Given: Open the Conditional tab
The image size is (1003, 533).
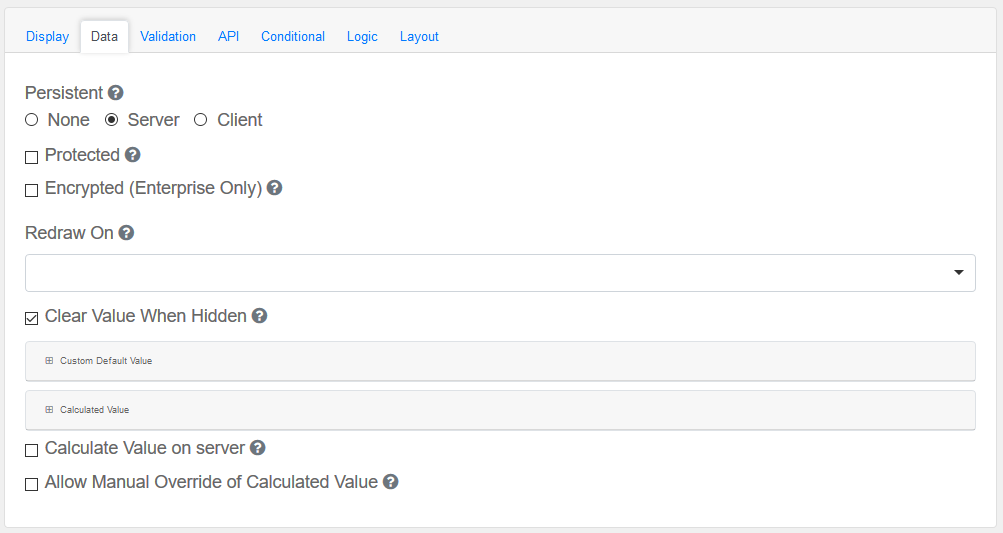Looking at the screenshot, I should pyautogui.click(x=293, y=37).
